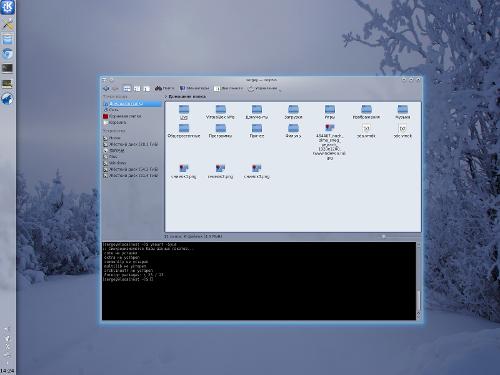The height and width of the screenshot is (375, 500).
Task: Launch the blue globe application in the panel
Action: (7, 99)
